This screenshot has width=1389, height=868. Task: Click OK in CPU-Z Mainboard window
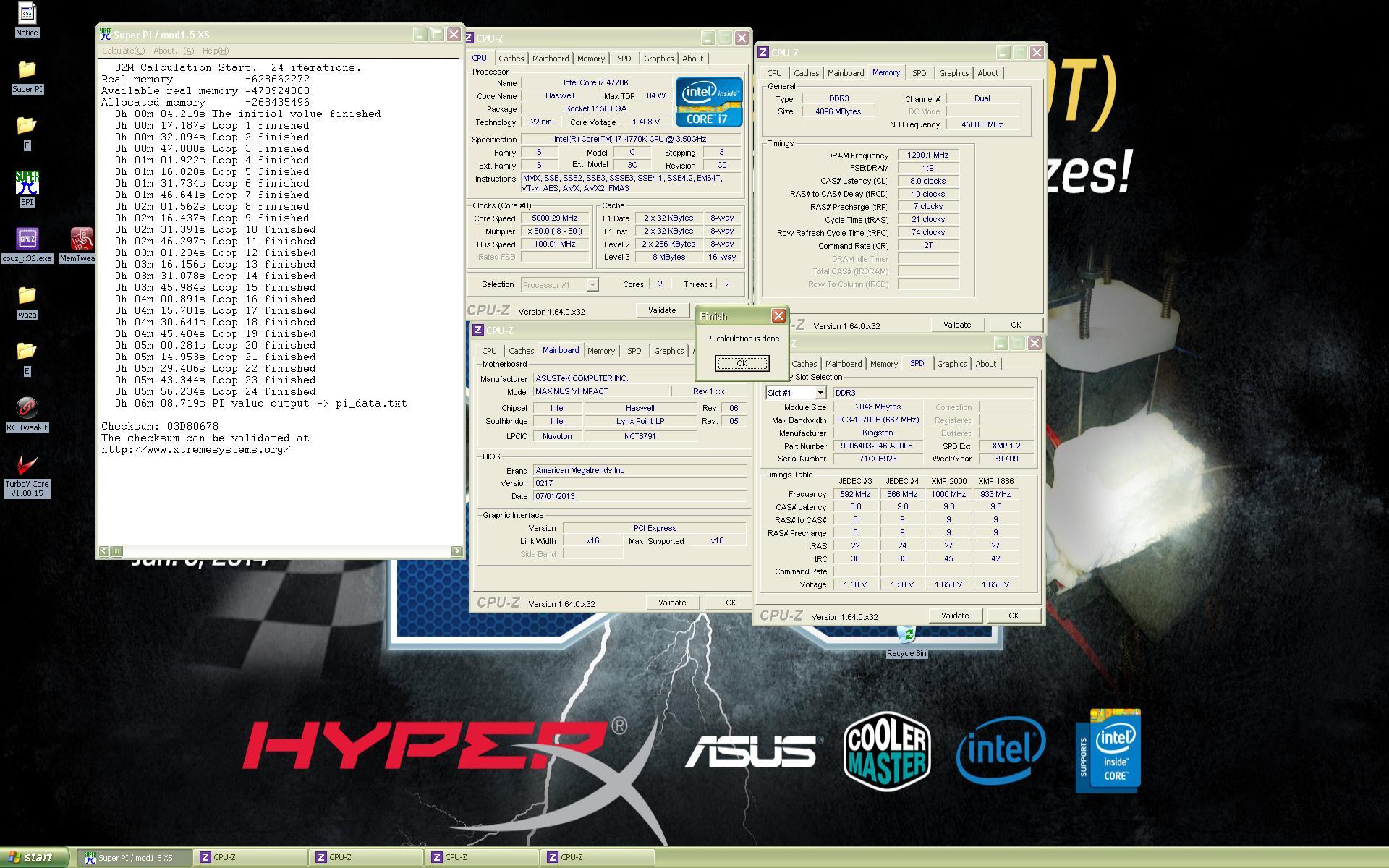click(x=730, y=603)
